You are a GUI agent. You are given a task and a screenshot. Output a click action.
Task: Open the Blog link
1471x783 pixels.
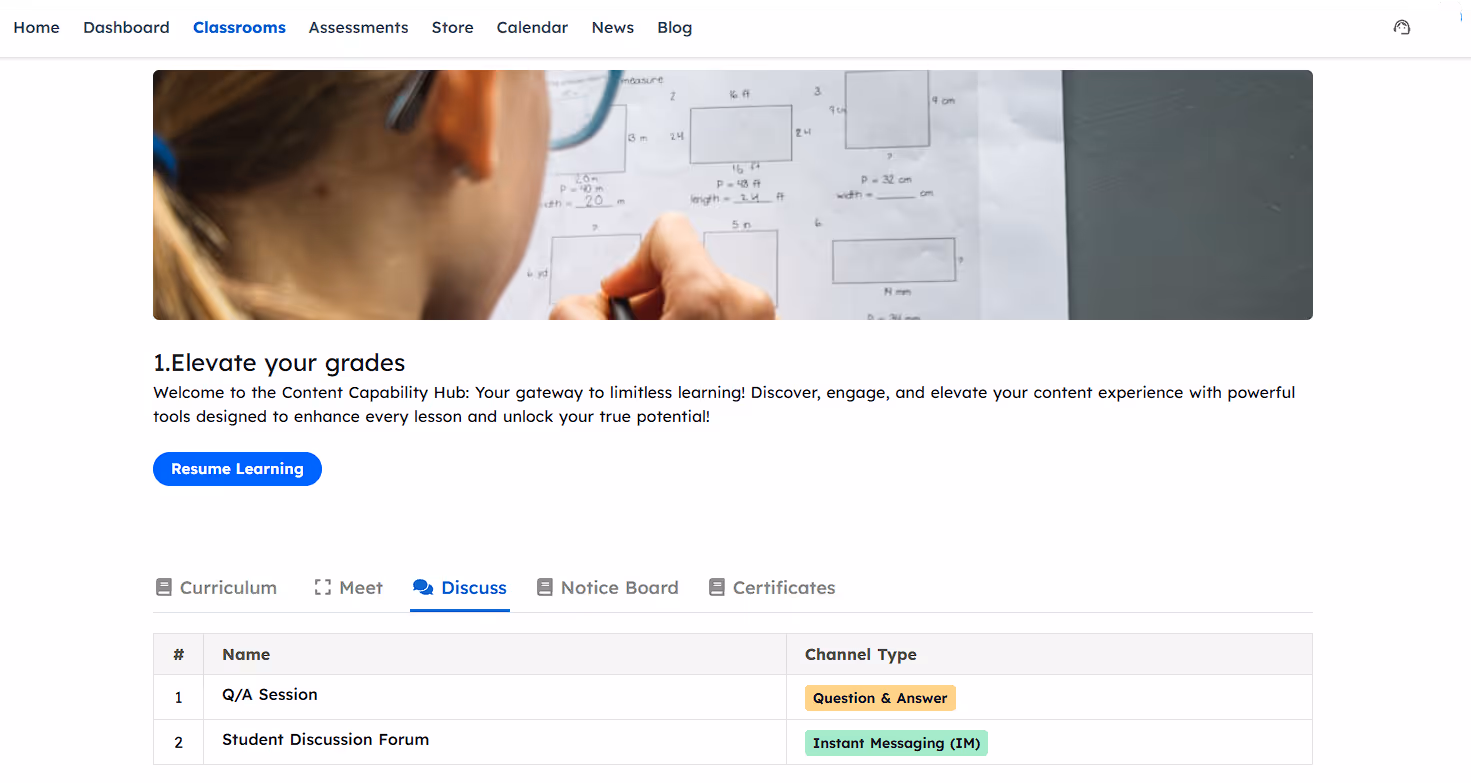pyautogui.click(x=674, y=28)
